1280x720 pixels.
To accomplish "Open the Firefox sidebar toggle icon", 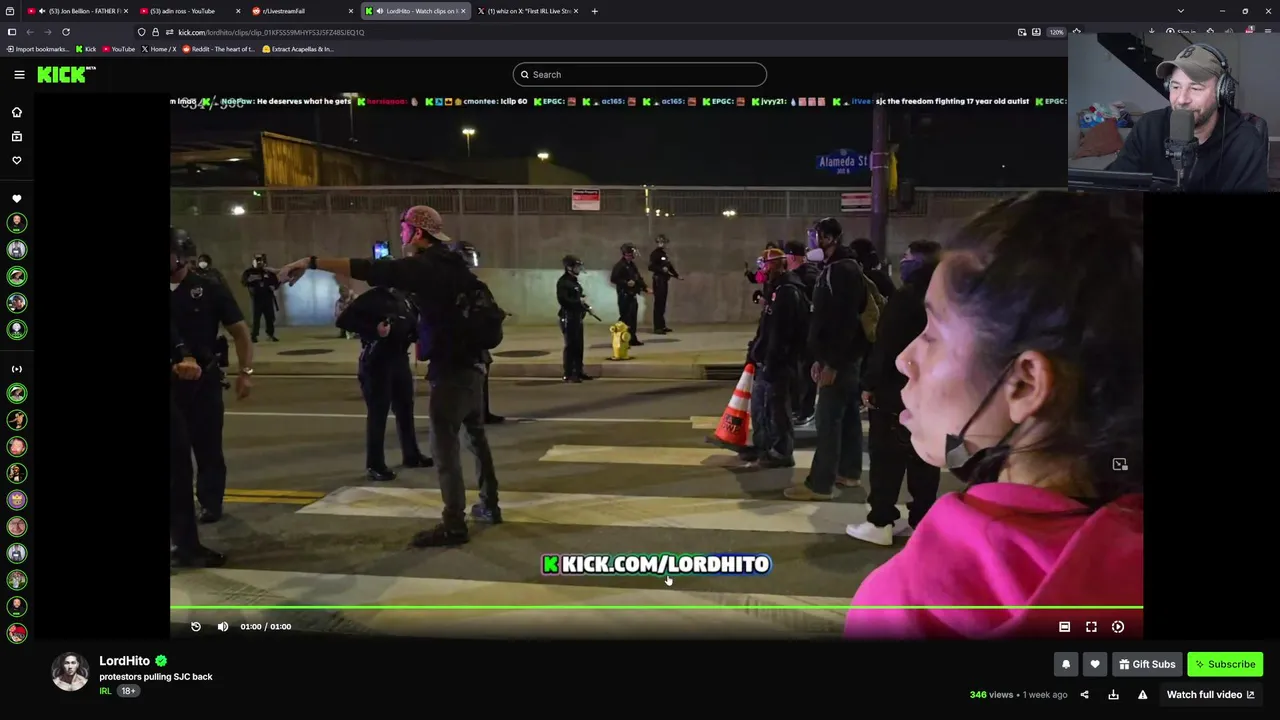I will coord(12,32).
